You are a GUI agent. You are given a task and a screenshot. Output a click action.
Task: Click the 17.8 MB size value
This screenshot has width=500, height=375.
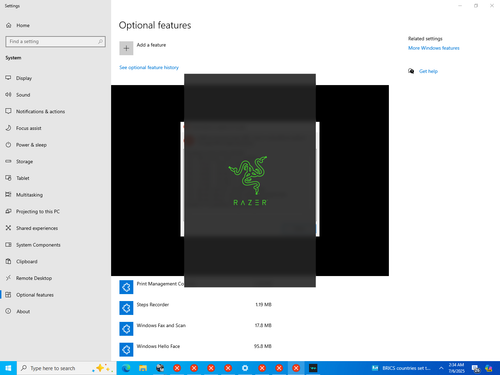(263, 325)
